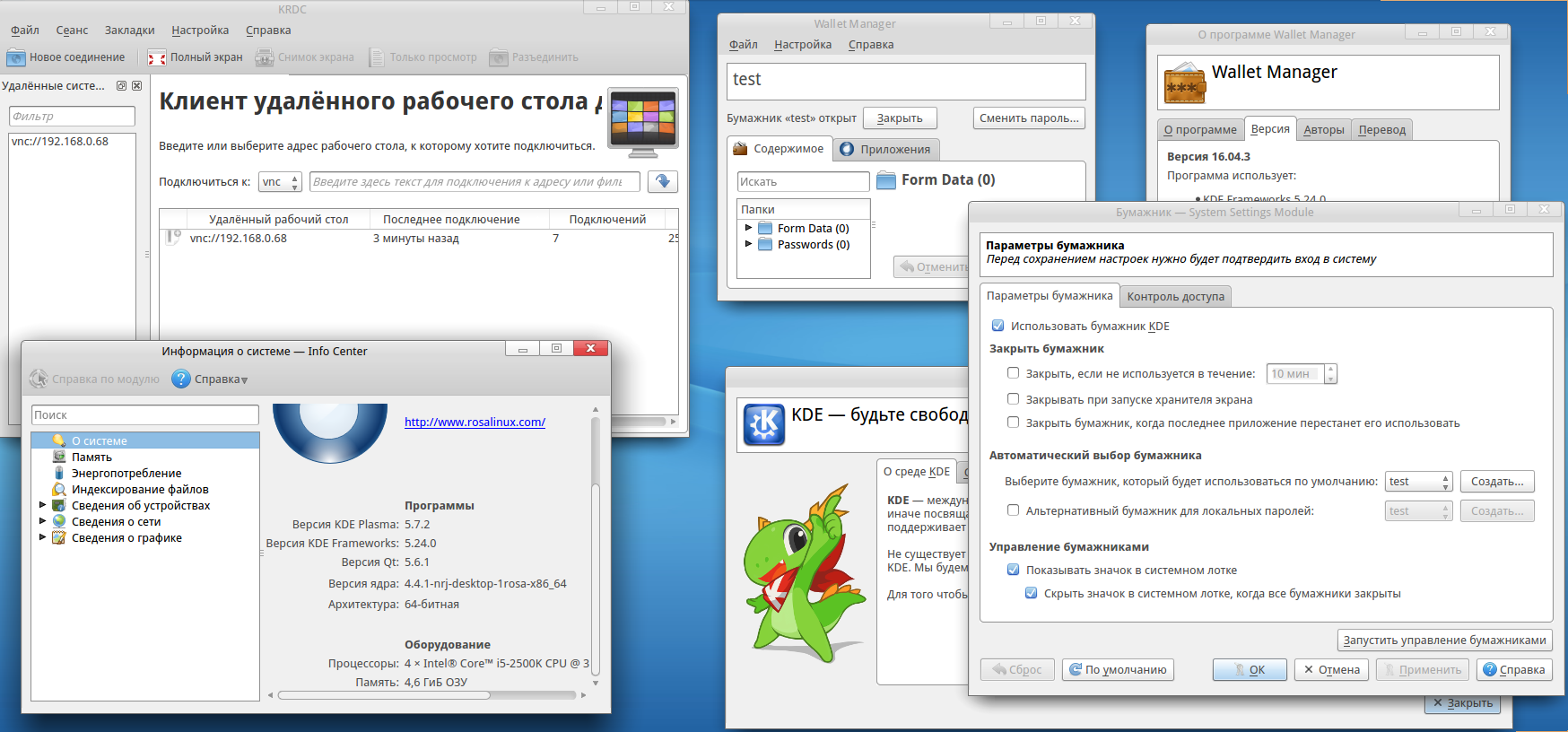This screenshot has width=1568, height=732.
Task: Open the Закладки menu in KRDC
Action: pyautogui.click(x=130, y=30)
